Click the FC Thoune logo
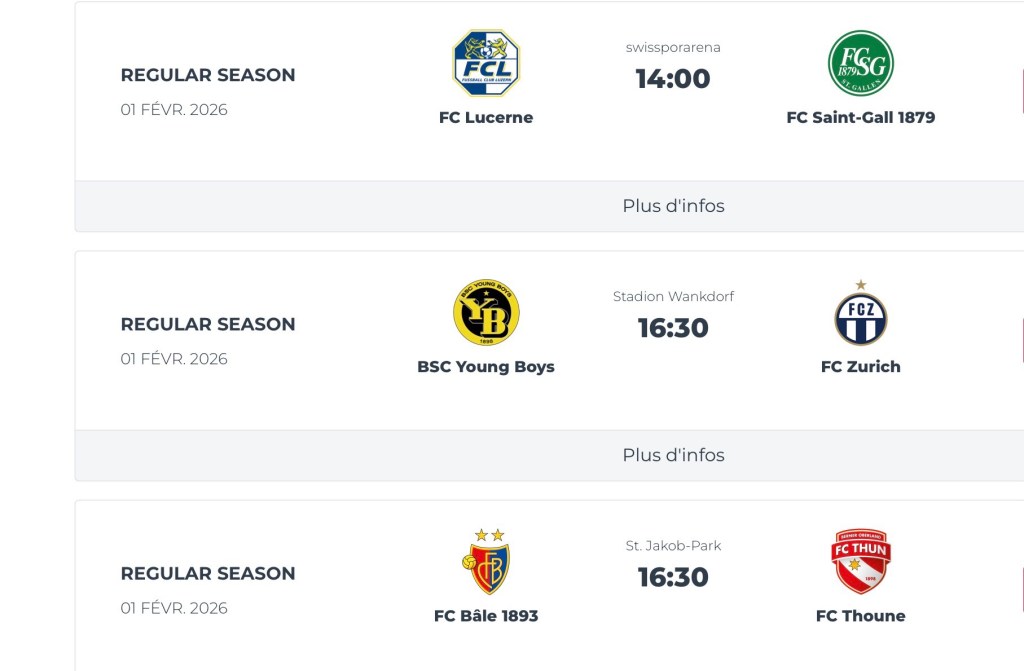Screen dimensions: 1024x671 point(860,562)
